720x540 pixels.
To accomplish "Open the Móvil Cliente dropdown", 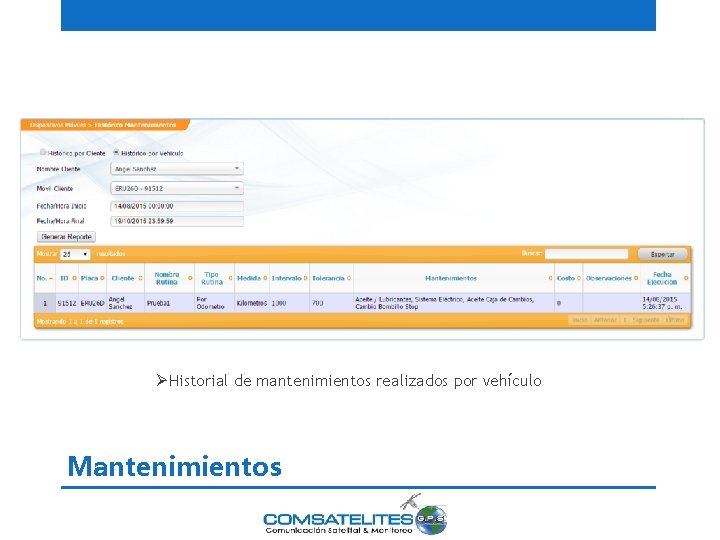I will [177, 188].
